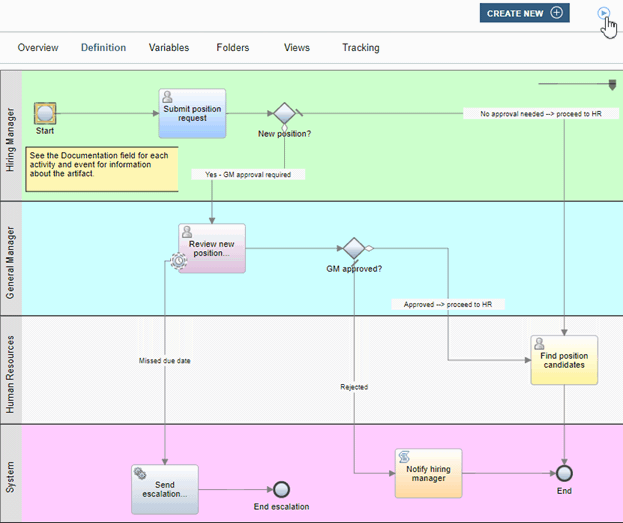Image resolution: width=623 pixels, height=523 pixels.
Task: Open the Tracking tab
Action: (x=361, y=48)
